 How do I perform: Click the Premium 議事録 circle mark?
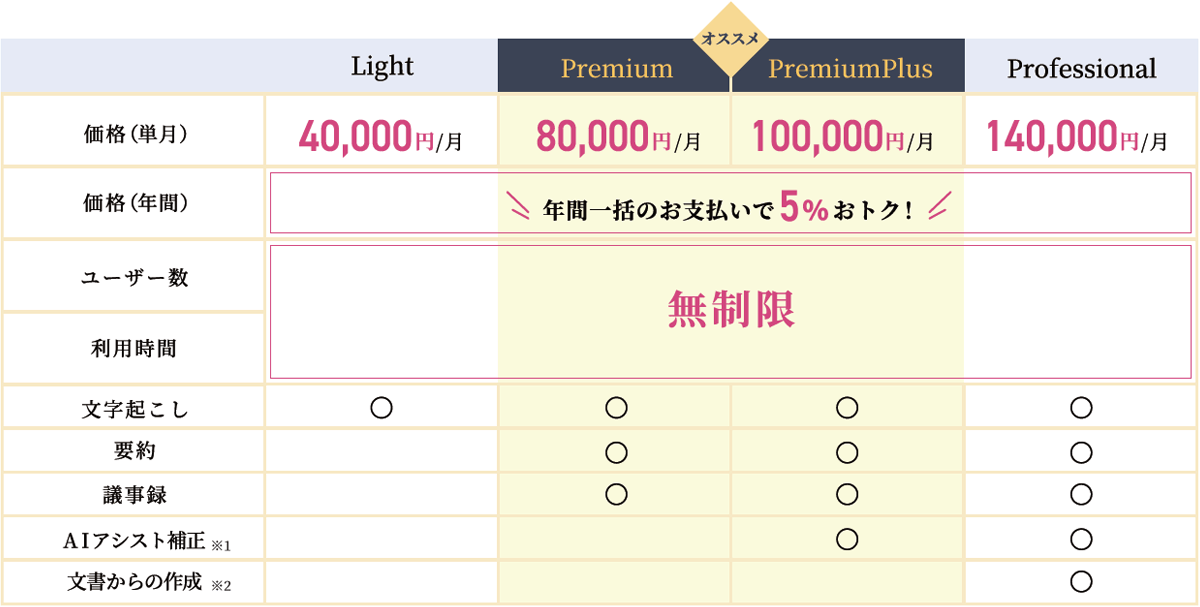616,494
